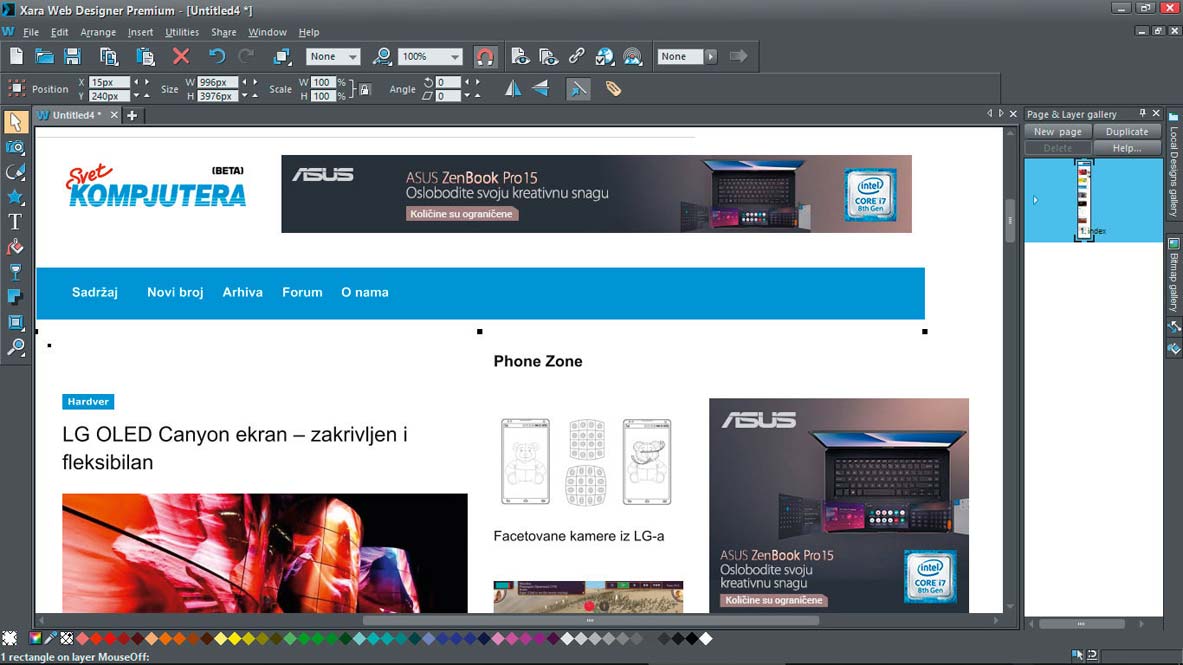Toggle the scale line widths button
Image resolution: width=1183 pixels, height=665 pixels.
point(578,89)
